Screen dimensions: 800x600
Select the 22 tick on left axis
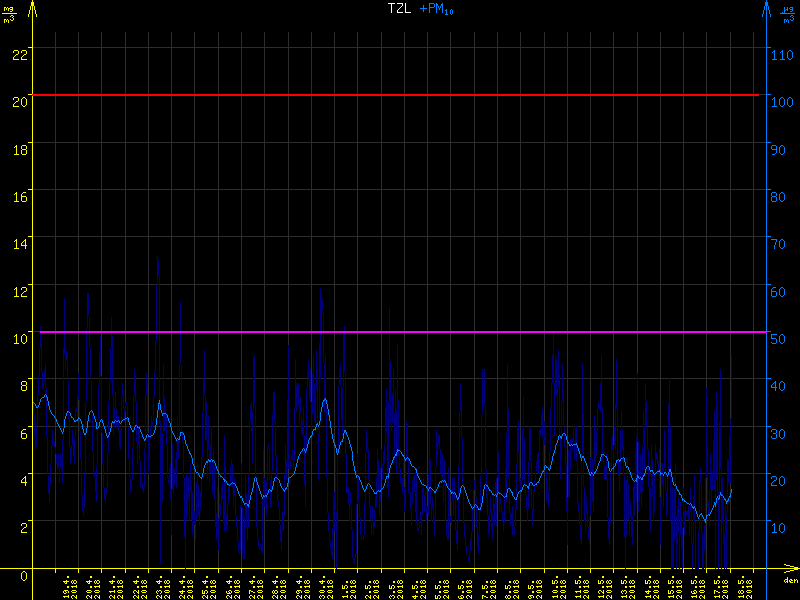(x=18, y=53)
